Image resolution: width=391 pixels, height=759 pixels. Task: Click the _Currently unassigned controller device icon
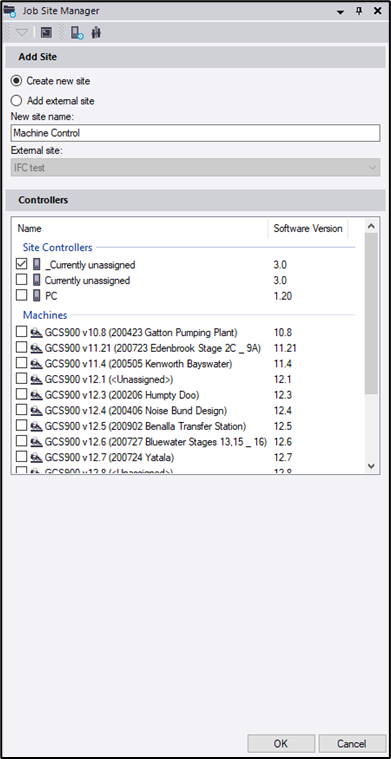(36, 264)
